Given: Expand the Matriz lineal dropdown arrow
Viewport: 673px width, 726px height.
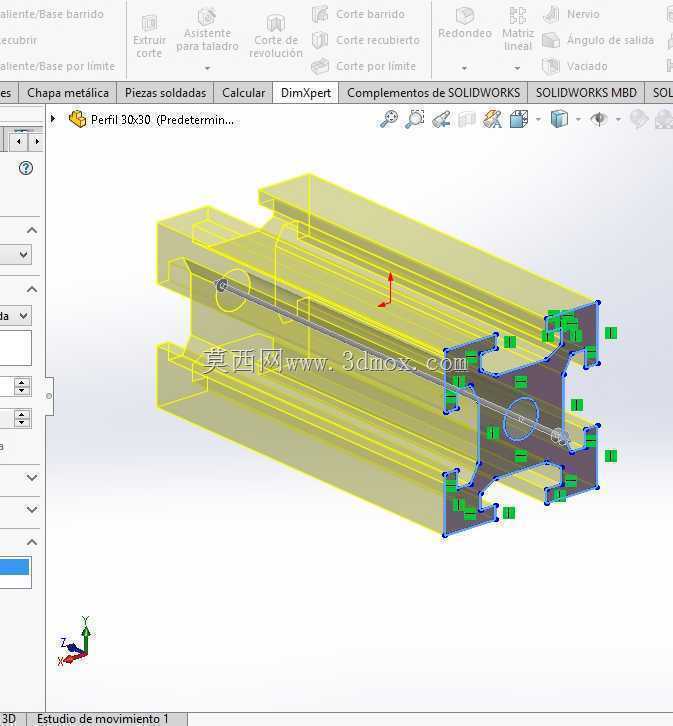Looking at the screenshot, I should click(517, 68).
